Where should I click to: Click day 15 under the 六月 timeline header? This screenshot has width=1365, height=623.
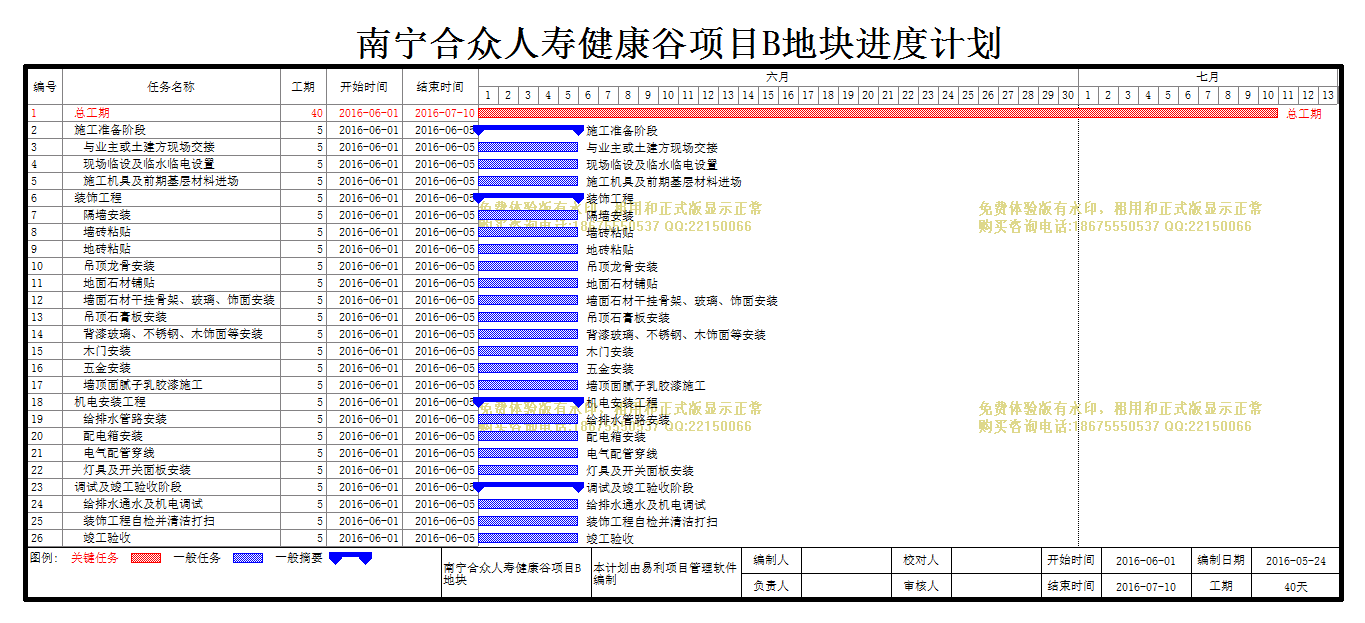click(x=768, y=95)
